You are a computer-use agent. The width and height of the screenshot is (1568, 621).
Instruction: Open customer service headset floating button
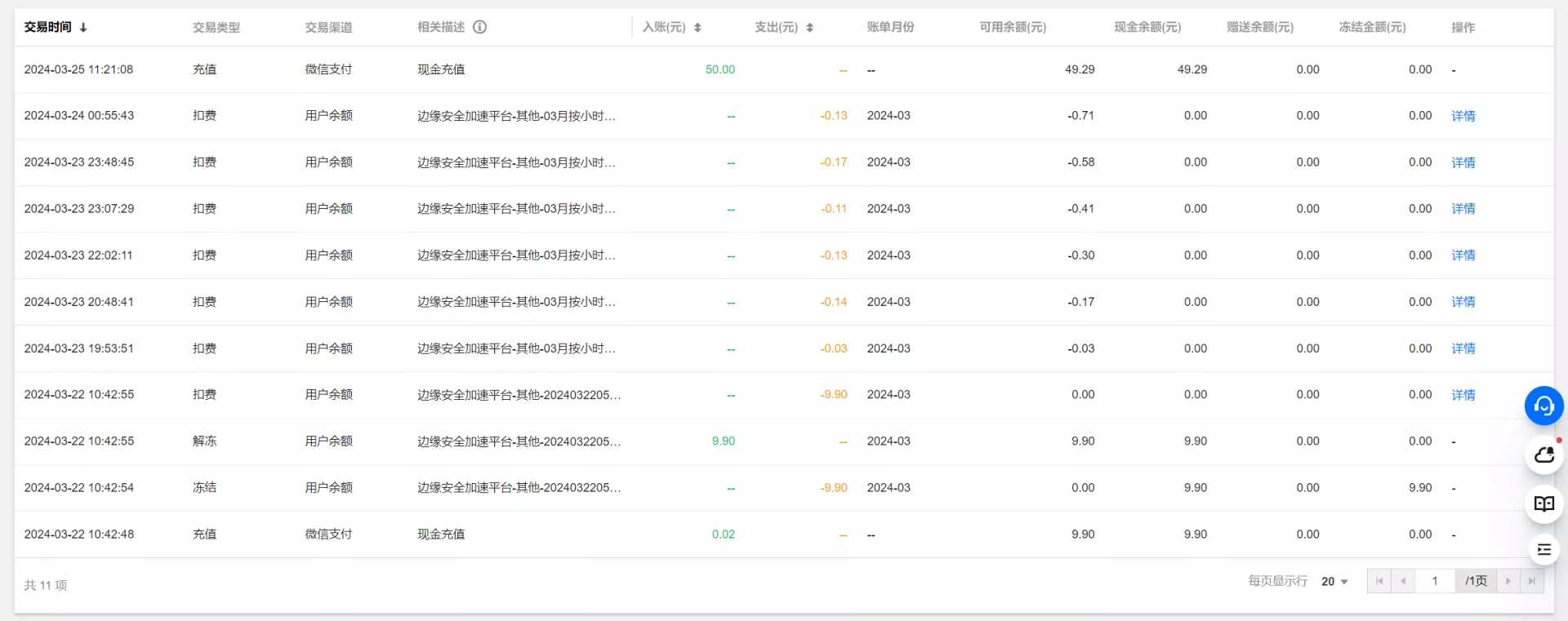coord(1543,406)
